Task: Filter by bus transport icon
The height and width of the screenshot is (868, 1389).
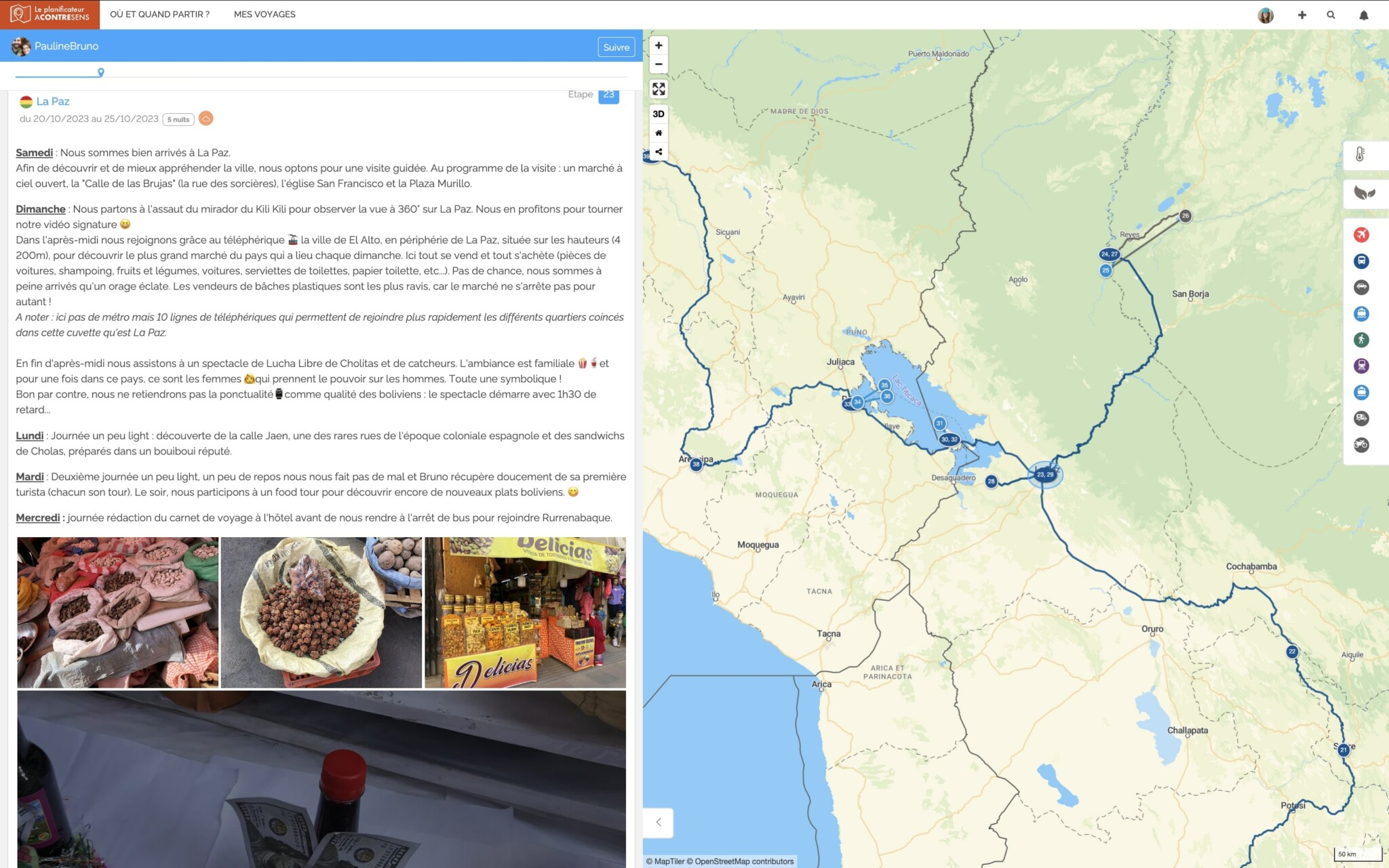Action: (x=1361, y=261)
